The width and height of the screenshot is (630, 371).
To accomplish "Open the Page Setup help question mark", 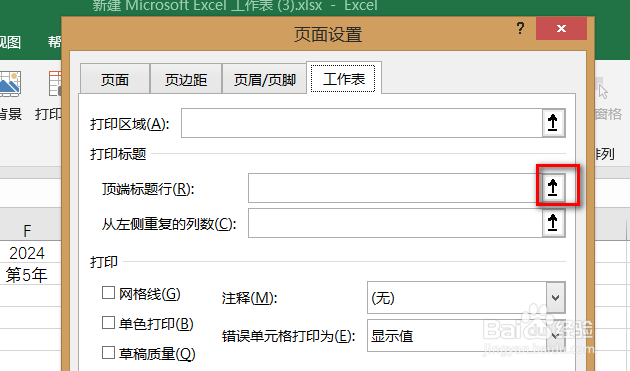I will tap(520, 28).
